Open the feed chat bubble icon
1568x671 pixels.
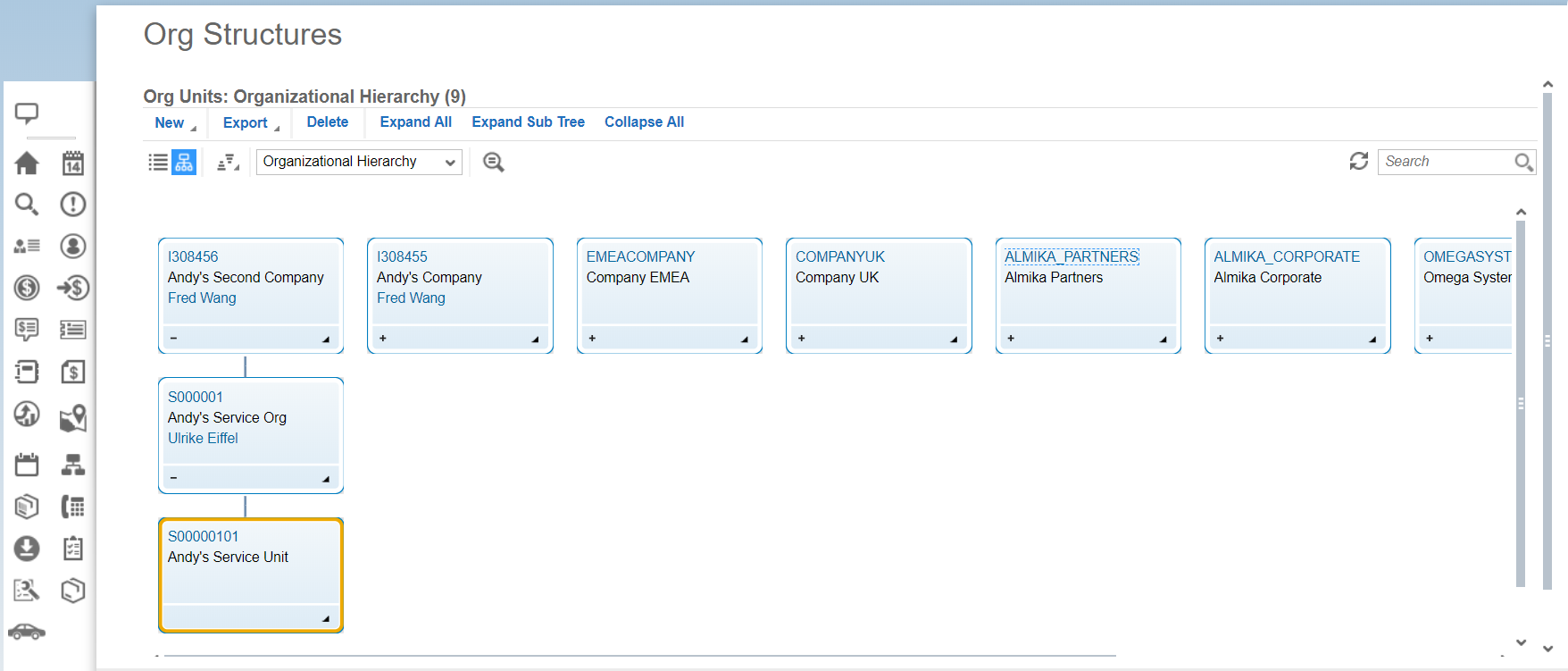coord(27,113)
